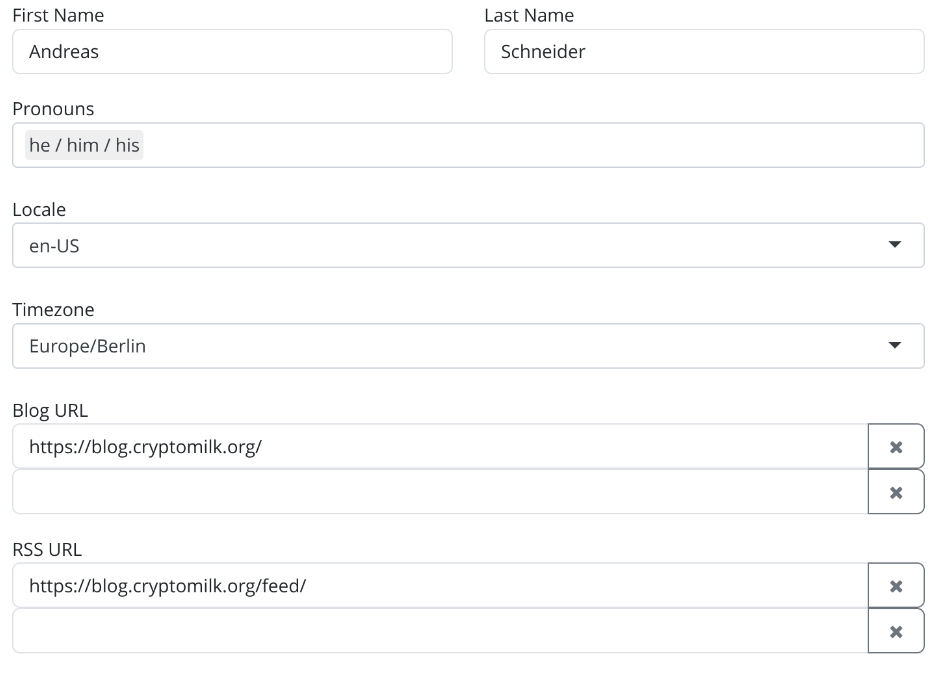
Task: Clear the empty second RSS URL row
Action: coord(896,631)
